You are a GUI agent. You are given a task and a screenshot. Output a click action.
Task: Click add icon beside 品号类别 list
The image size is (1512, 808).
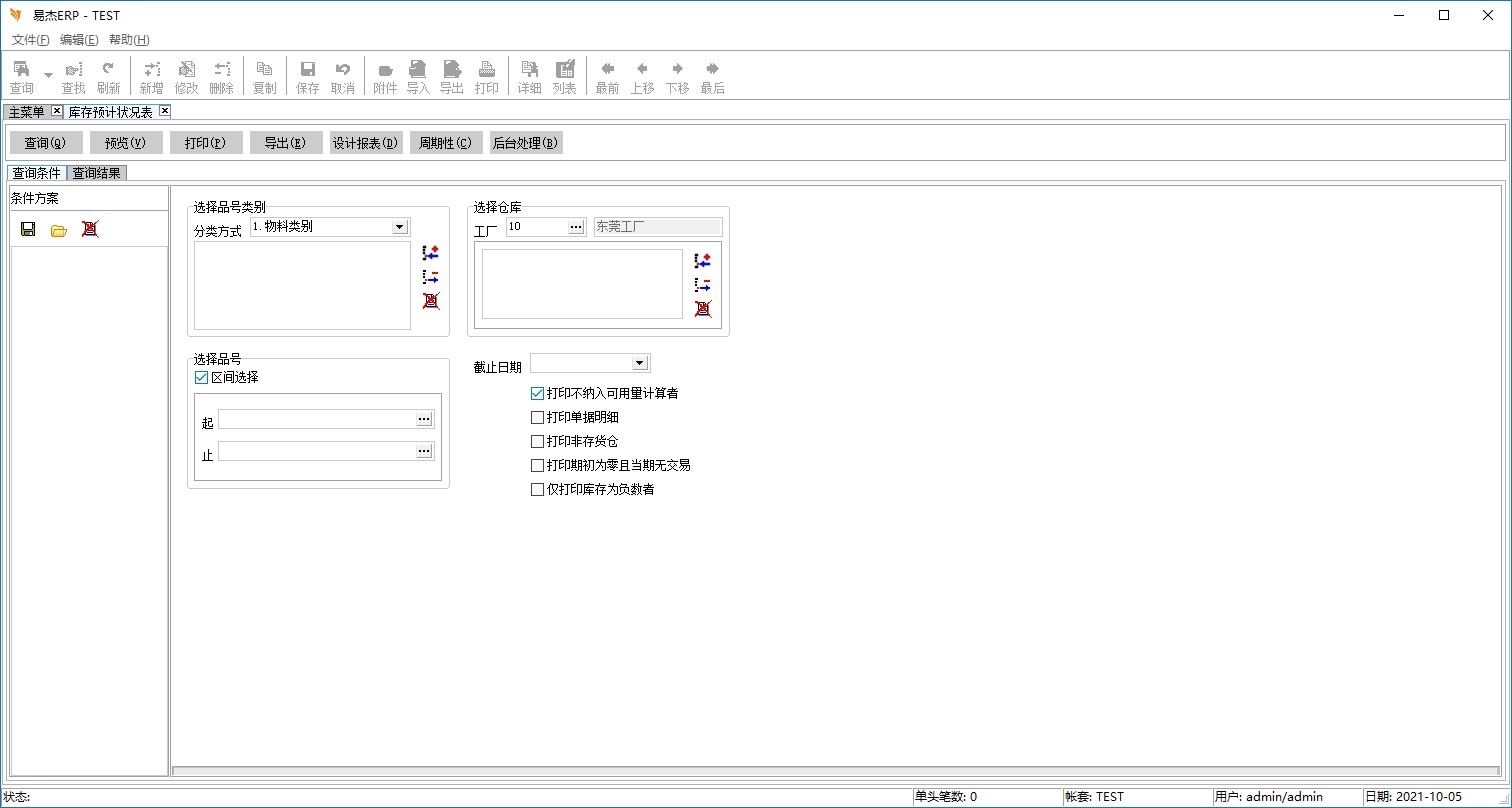pyautogui.click(x=431, y=253)
